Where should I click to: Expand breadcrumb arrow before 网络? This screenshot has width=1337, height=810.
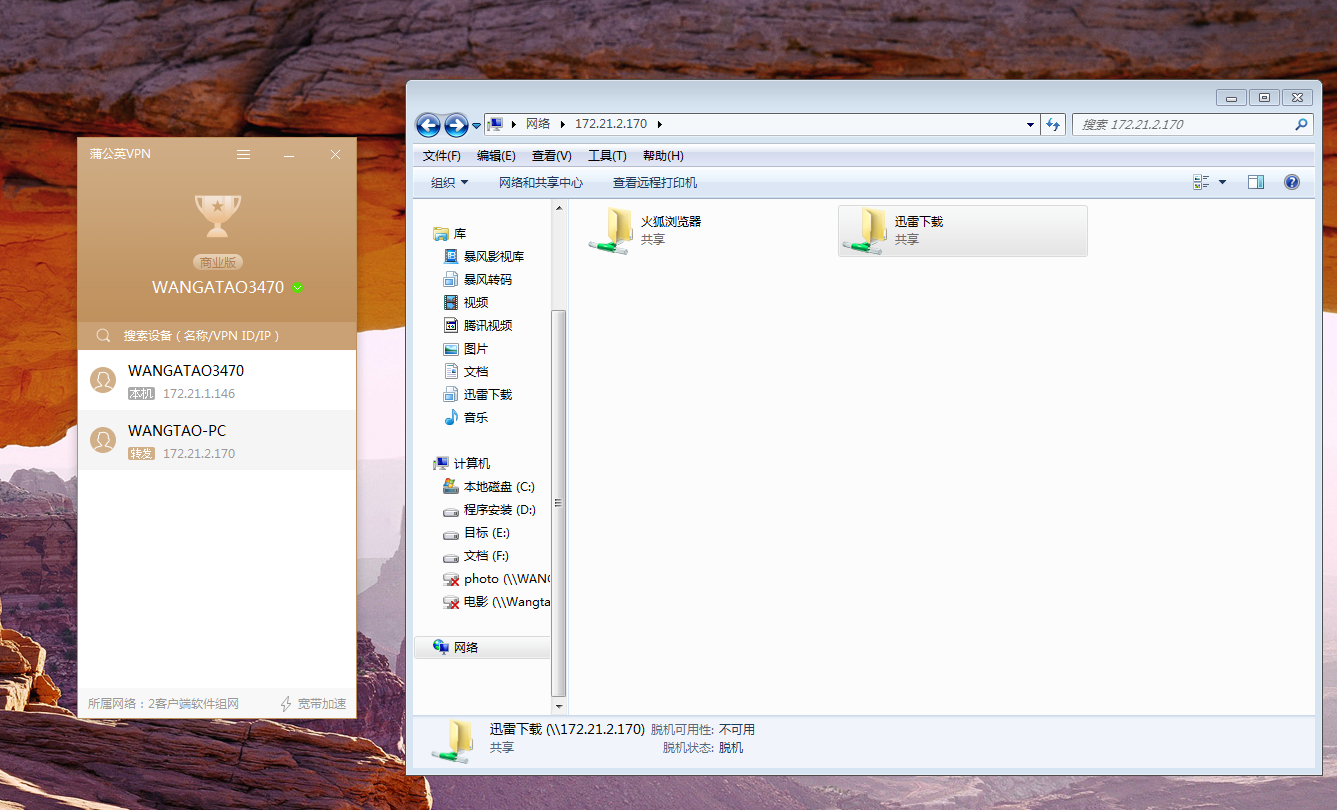click(x=514, y=124)
